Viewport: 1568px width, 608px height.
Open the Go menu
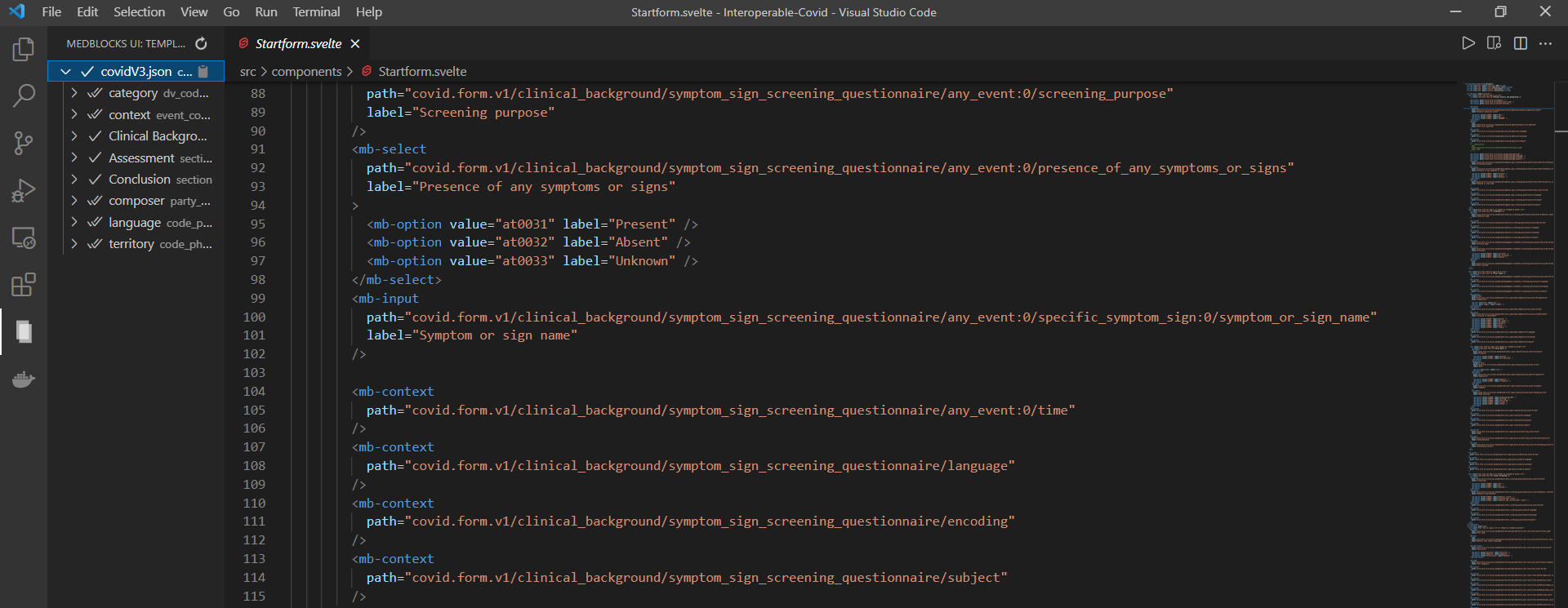pyautogui.click(x=231, y=11)
